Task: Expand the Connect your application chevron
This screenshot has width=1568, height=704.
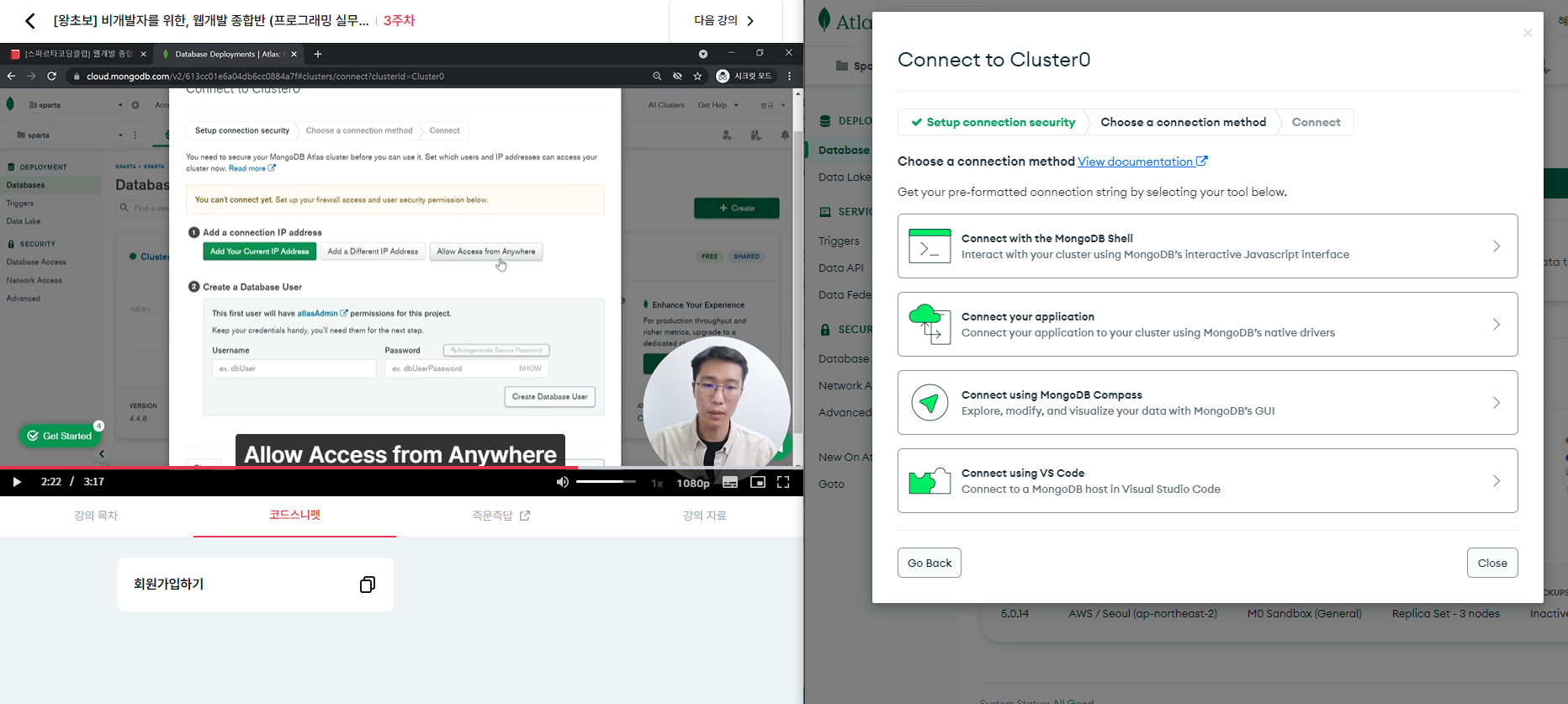Action: [1496, 325]
